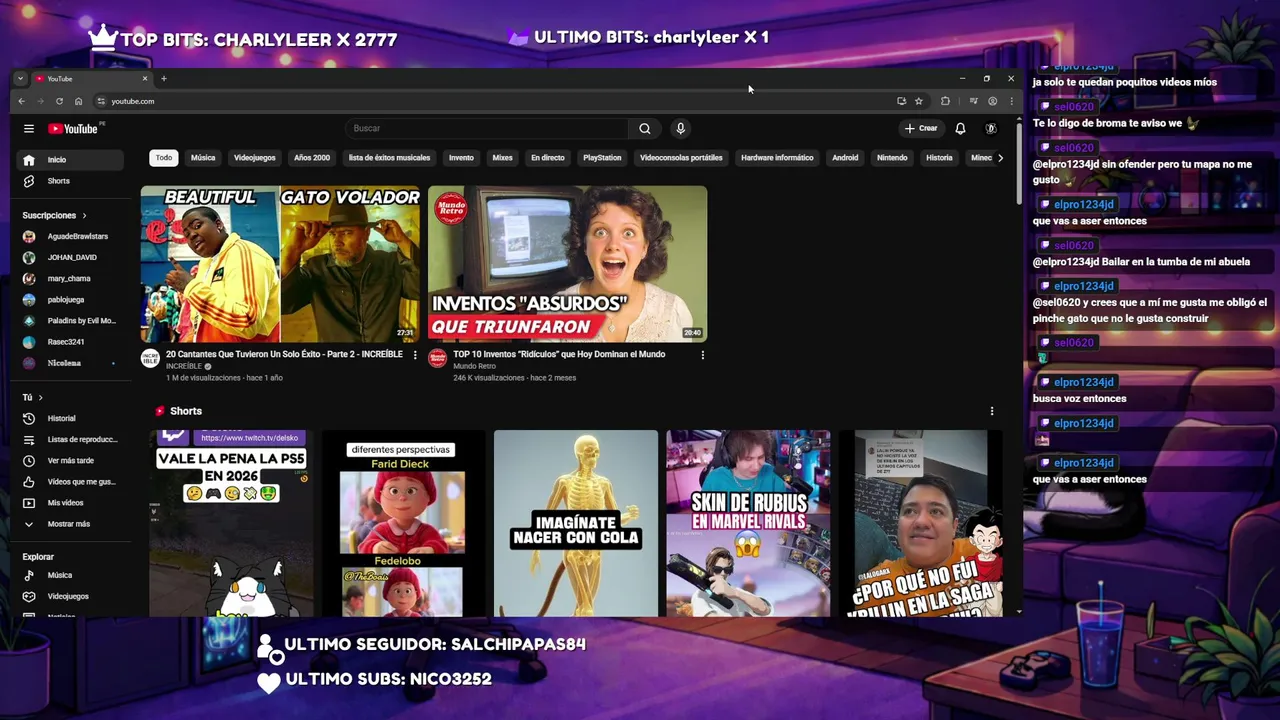Click elpro1234jd's 'busca voz entonces' chat message
The image size is (1280, 720).
(x=1079, y=398)
